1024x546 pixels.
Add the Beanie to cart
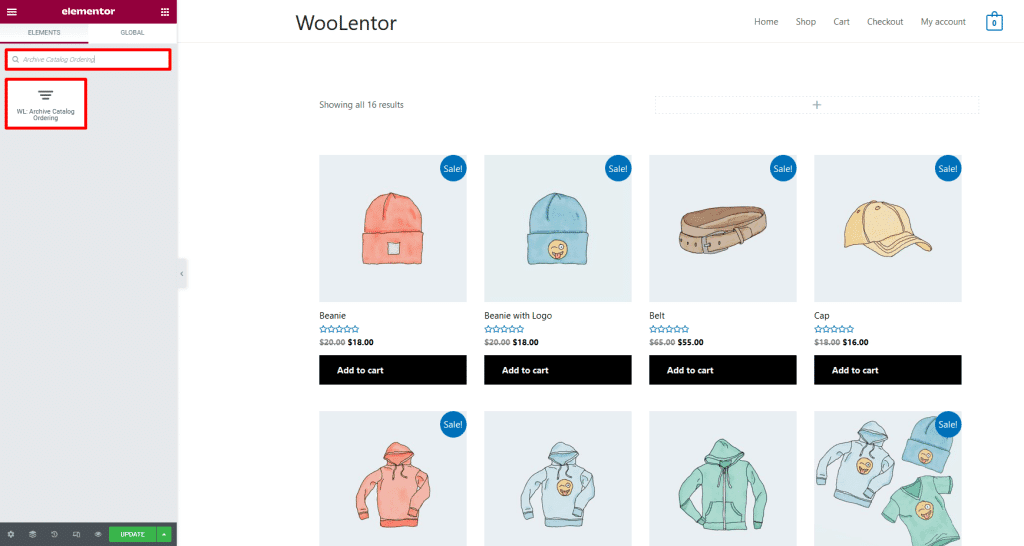pos(392,370)
